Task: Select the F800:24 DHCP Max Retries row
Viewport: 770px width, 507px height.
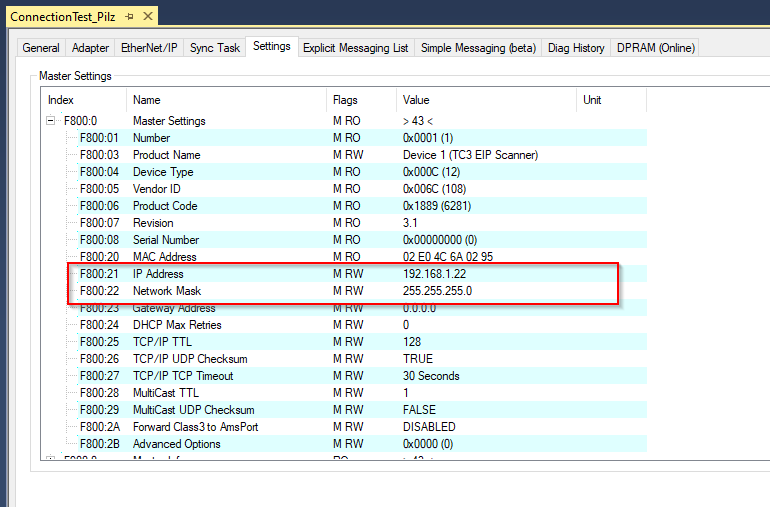Action: pyautogui.click(x=362, y=325)
